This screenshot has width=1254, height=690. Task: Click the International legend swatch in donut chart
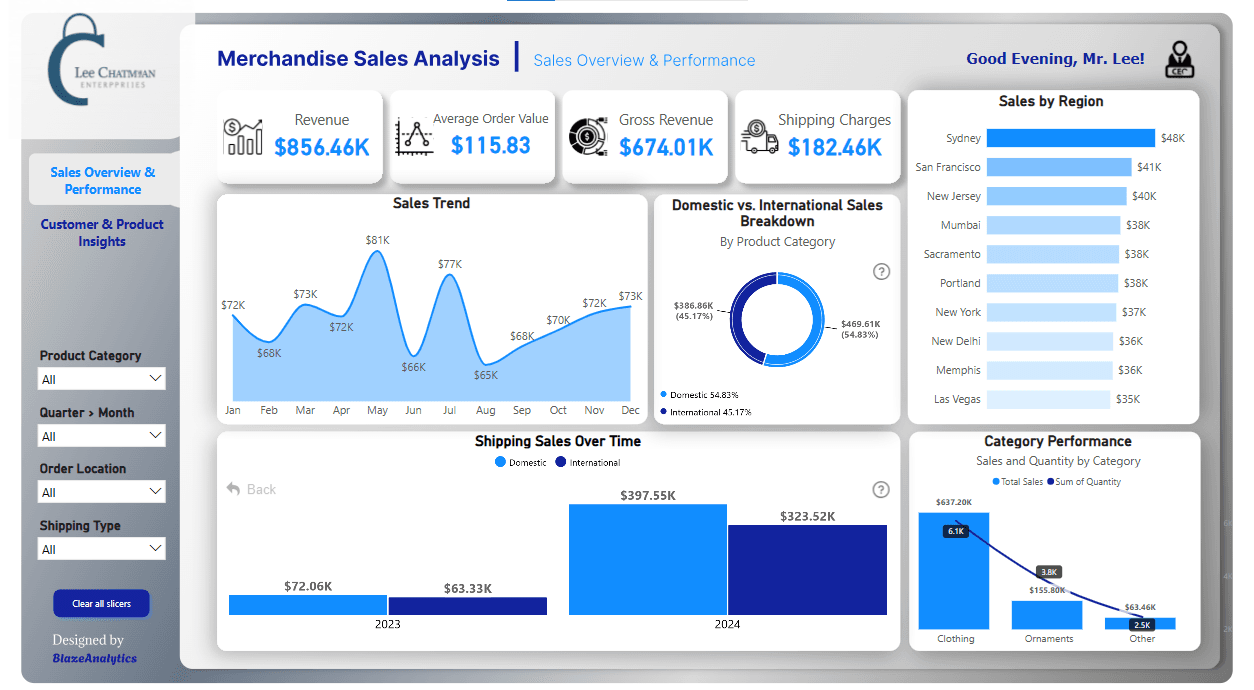663,412
